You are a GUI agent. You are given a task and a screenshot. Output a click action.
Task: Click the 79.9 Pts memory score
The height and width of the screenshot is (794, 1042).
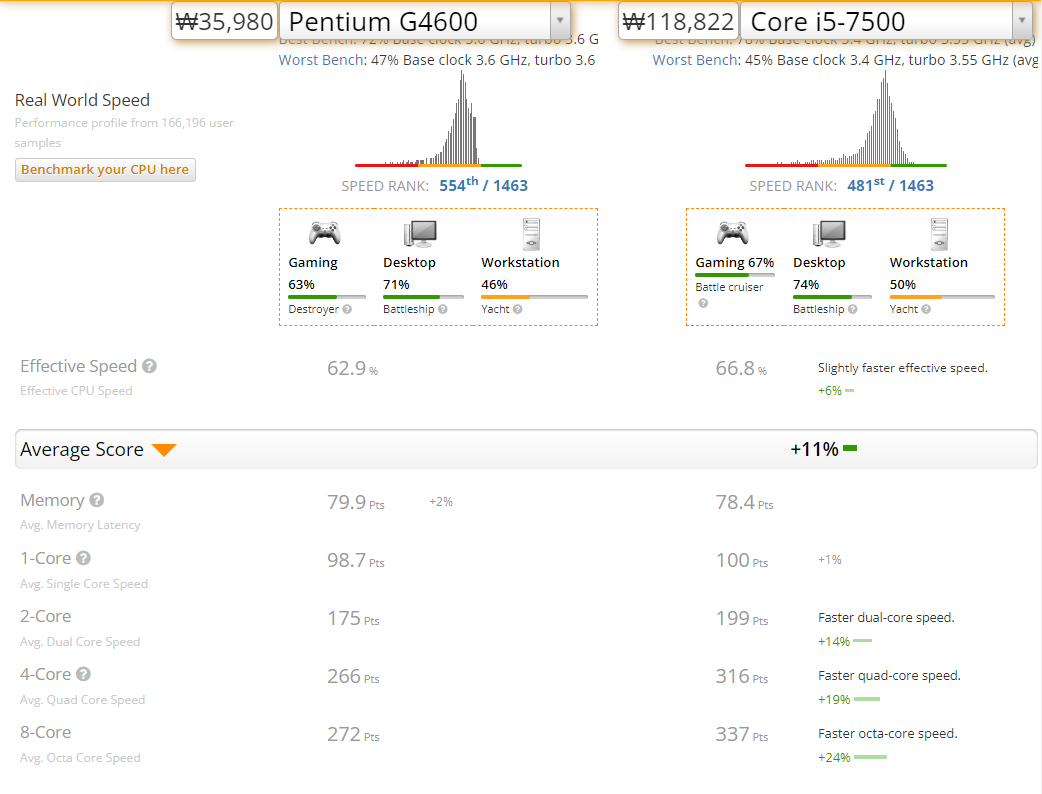coord(356,502)
